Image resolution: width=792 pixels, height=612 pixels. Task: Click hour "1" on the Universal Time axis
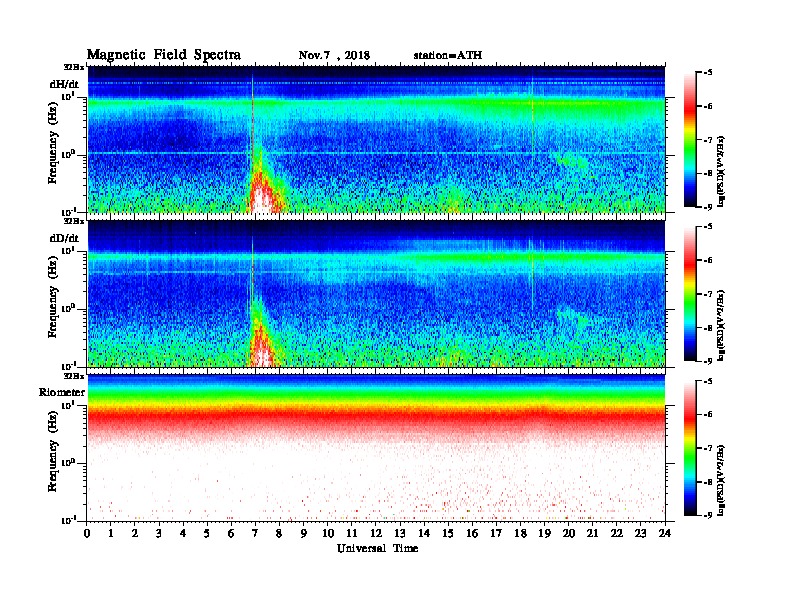(111, 534)
